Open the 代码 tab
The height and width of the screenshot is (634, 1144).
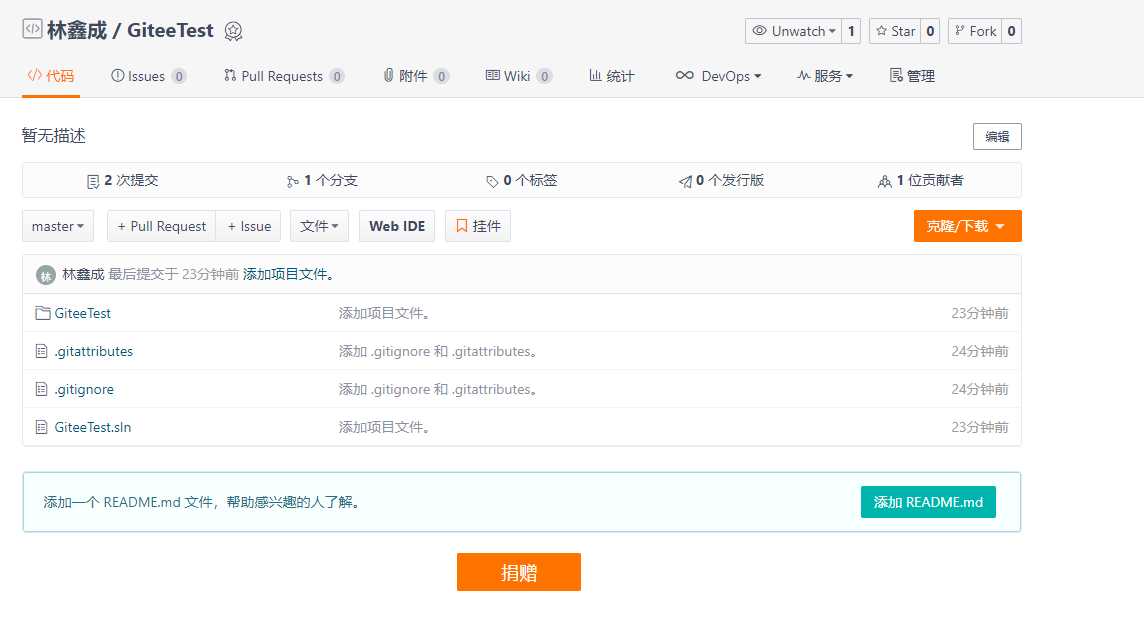(51, 76)
